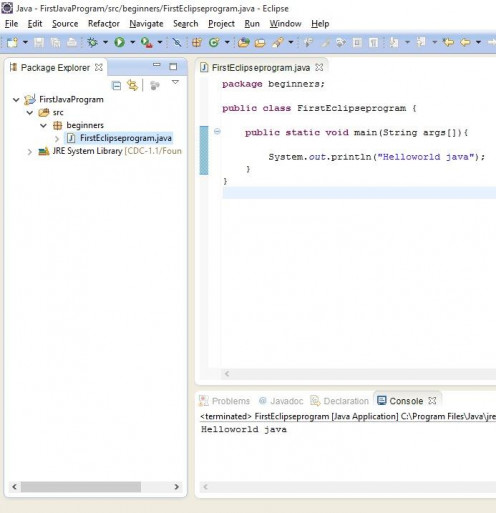
Task: Open the Package Explorer View Menu triangle
Action: 175,82
